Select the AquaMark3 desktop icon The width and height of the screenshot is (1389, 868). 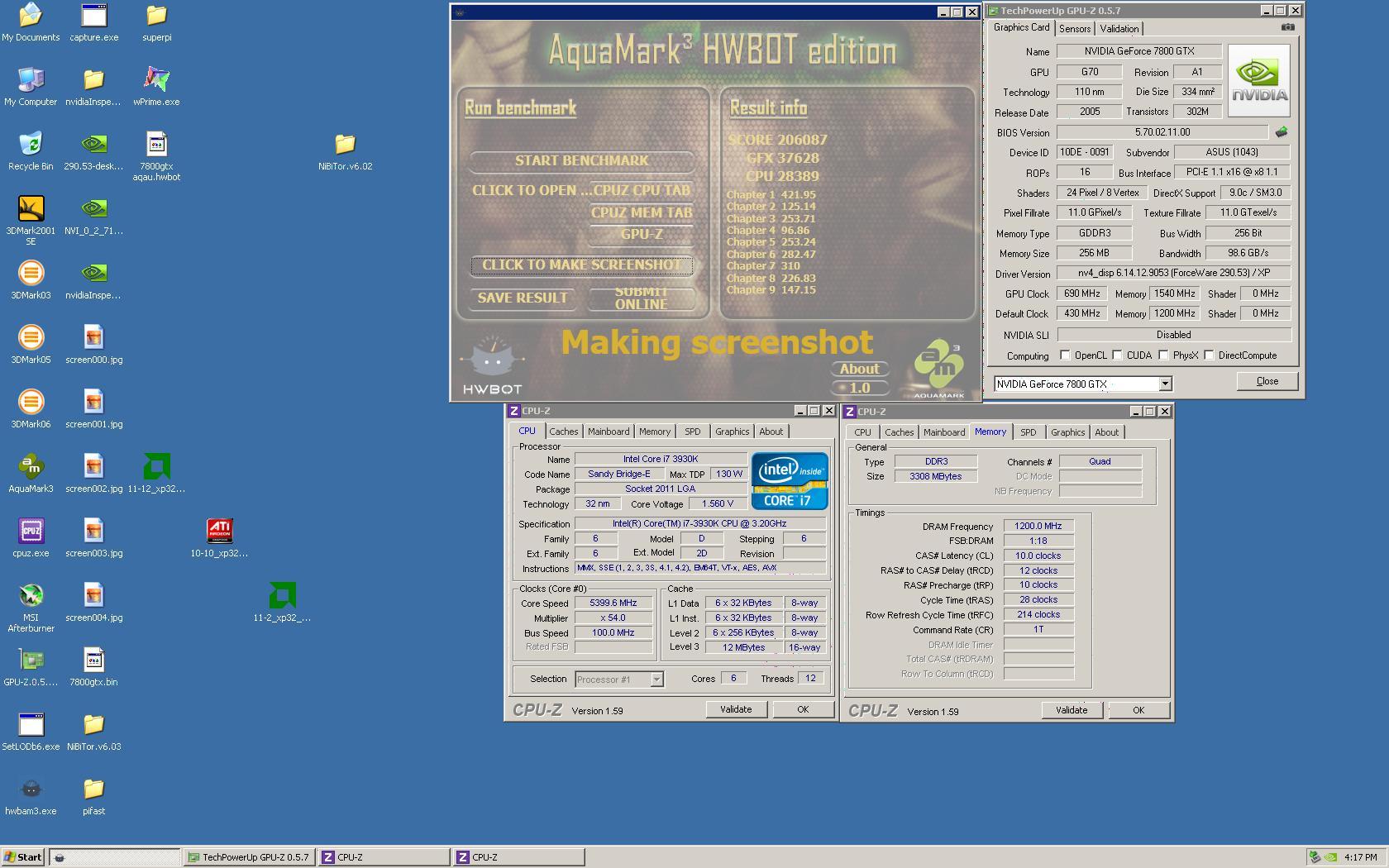[x=31, y=474]
